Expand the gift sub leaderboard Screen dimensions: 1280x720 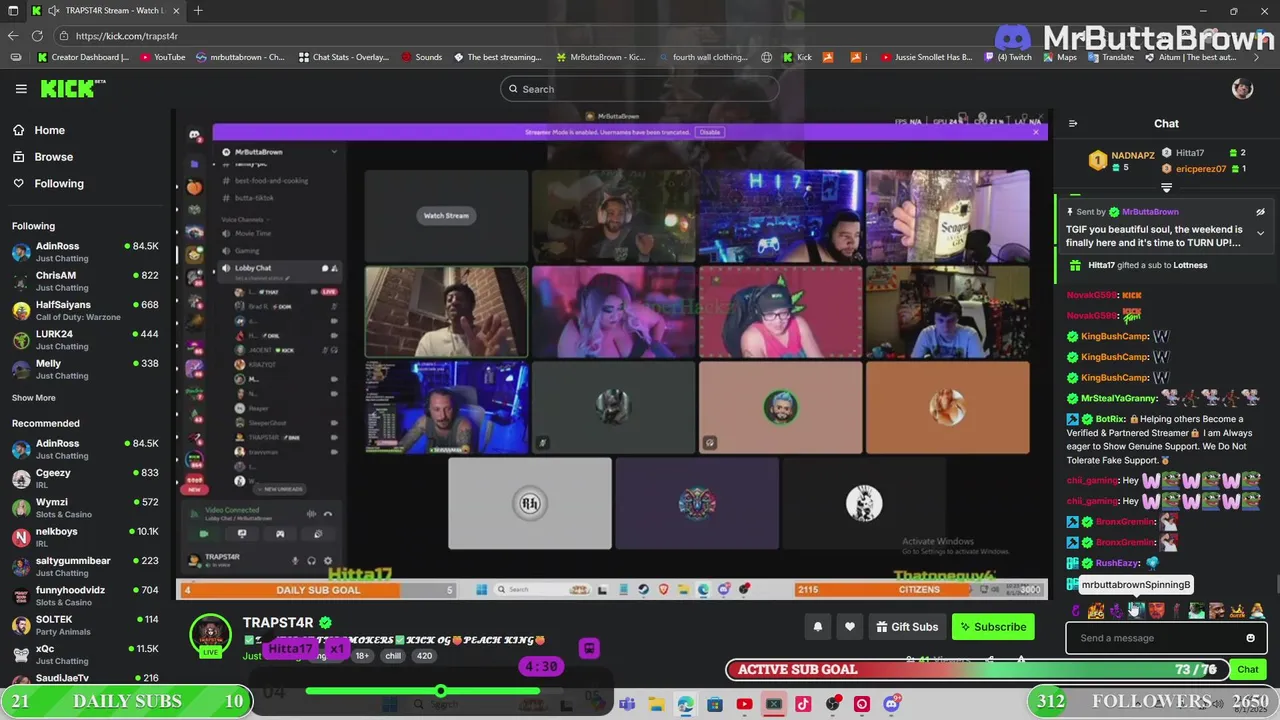tap(1166, 188)
